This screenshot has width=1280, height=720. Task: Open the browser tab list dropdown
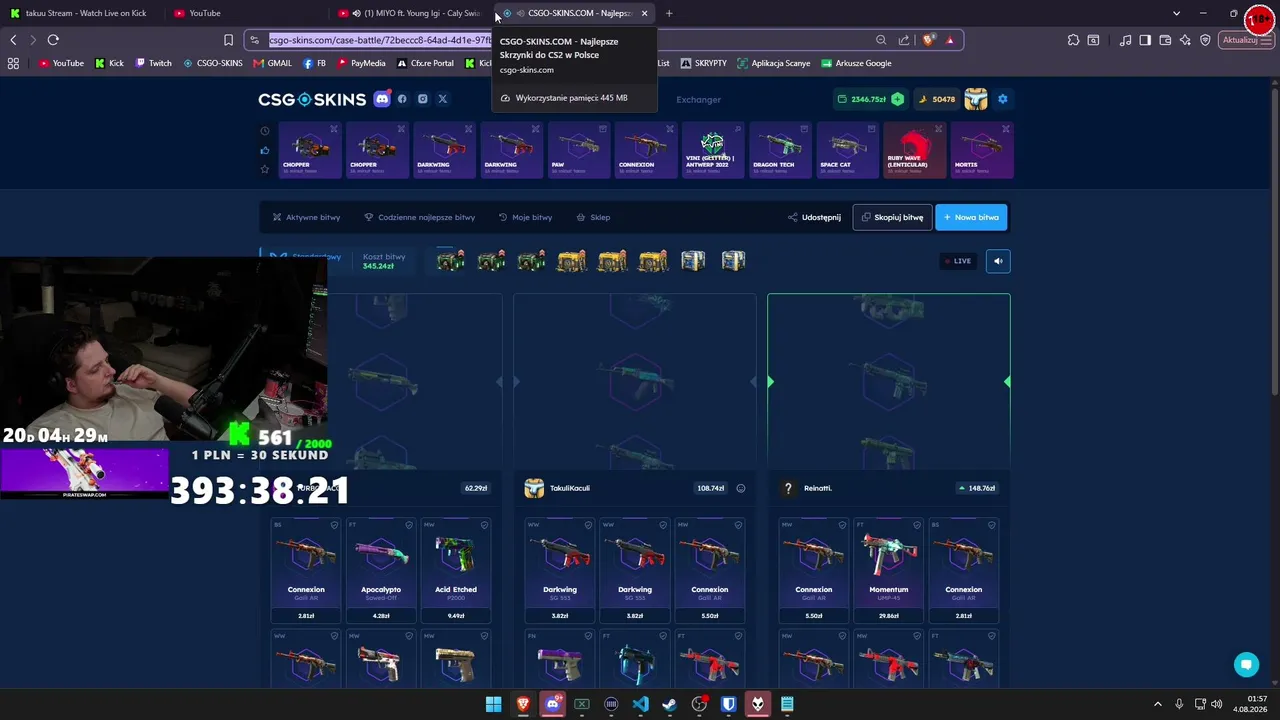tap(1176, 13)
